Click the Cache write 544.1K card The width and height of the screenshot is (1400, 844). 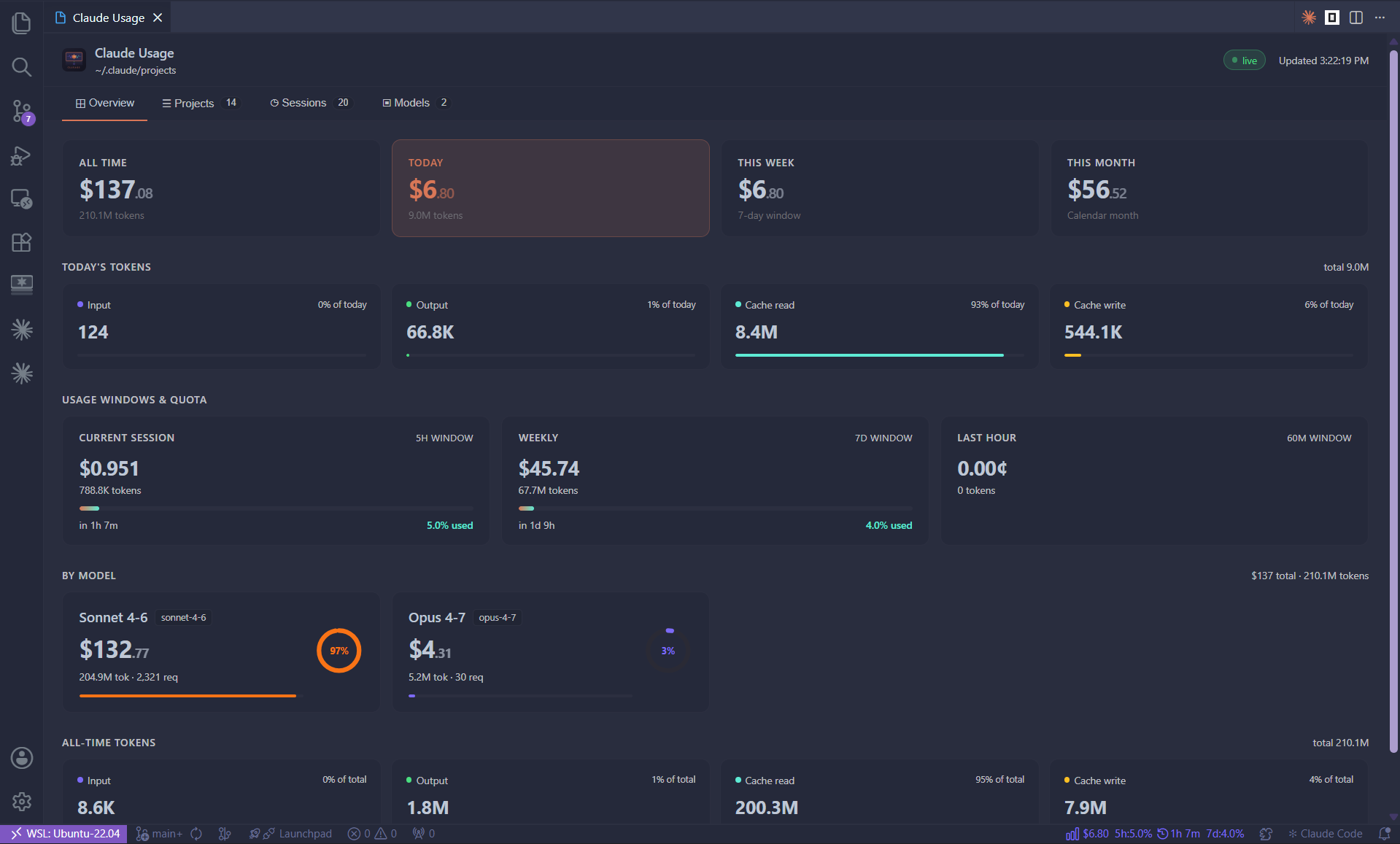point(1209,325)
